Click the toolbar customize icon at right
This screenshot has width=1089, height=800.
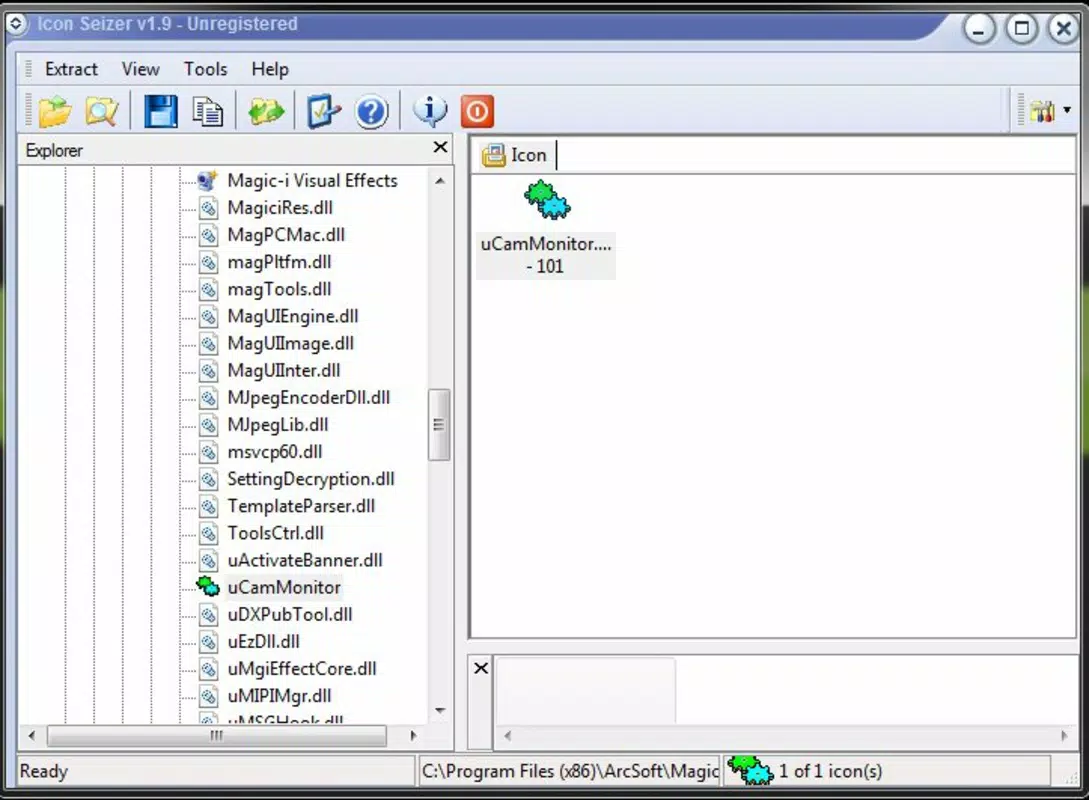1042,111
